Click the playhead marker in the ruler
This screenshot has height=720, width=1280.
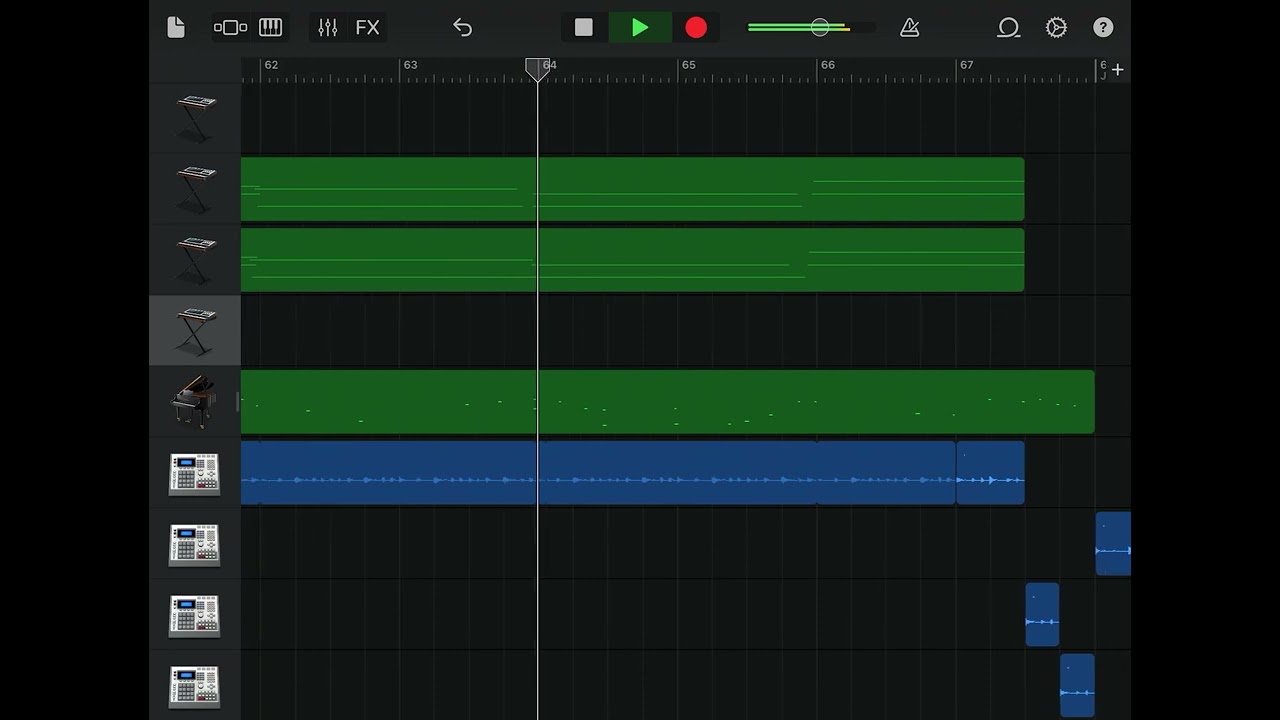pyautogui.click(x=538, y=68)
